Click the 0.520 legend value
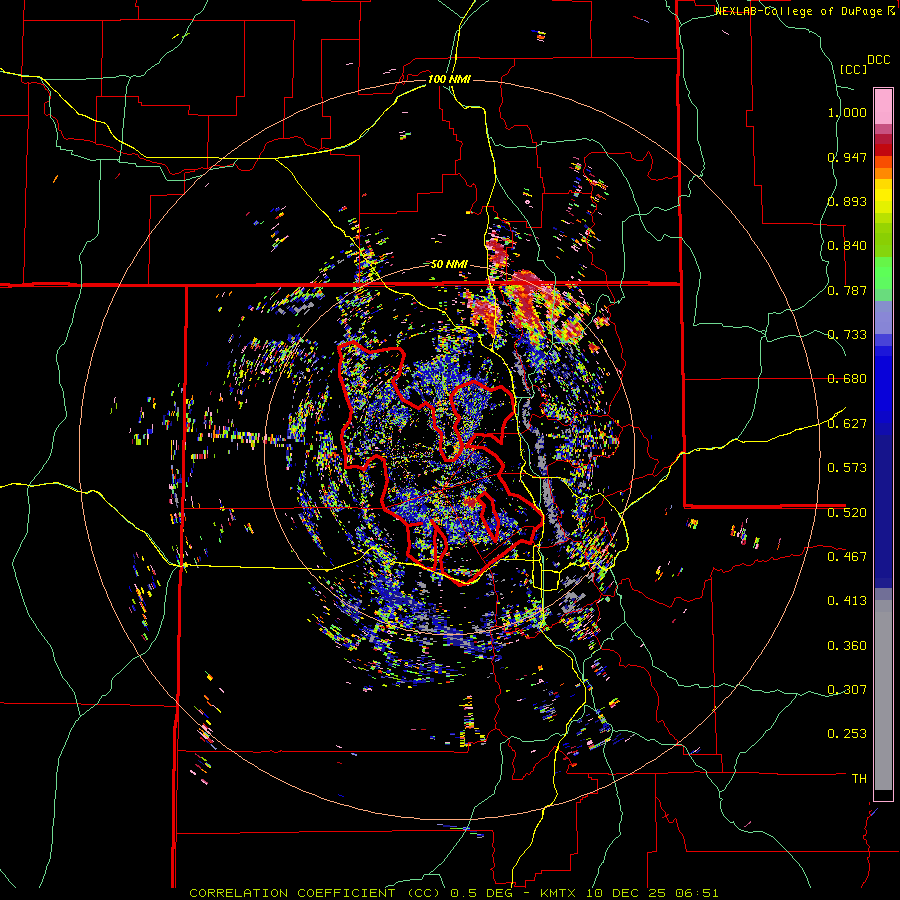 pyautogui.click(x=847, y=513)
